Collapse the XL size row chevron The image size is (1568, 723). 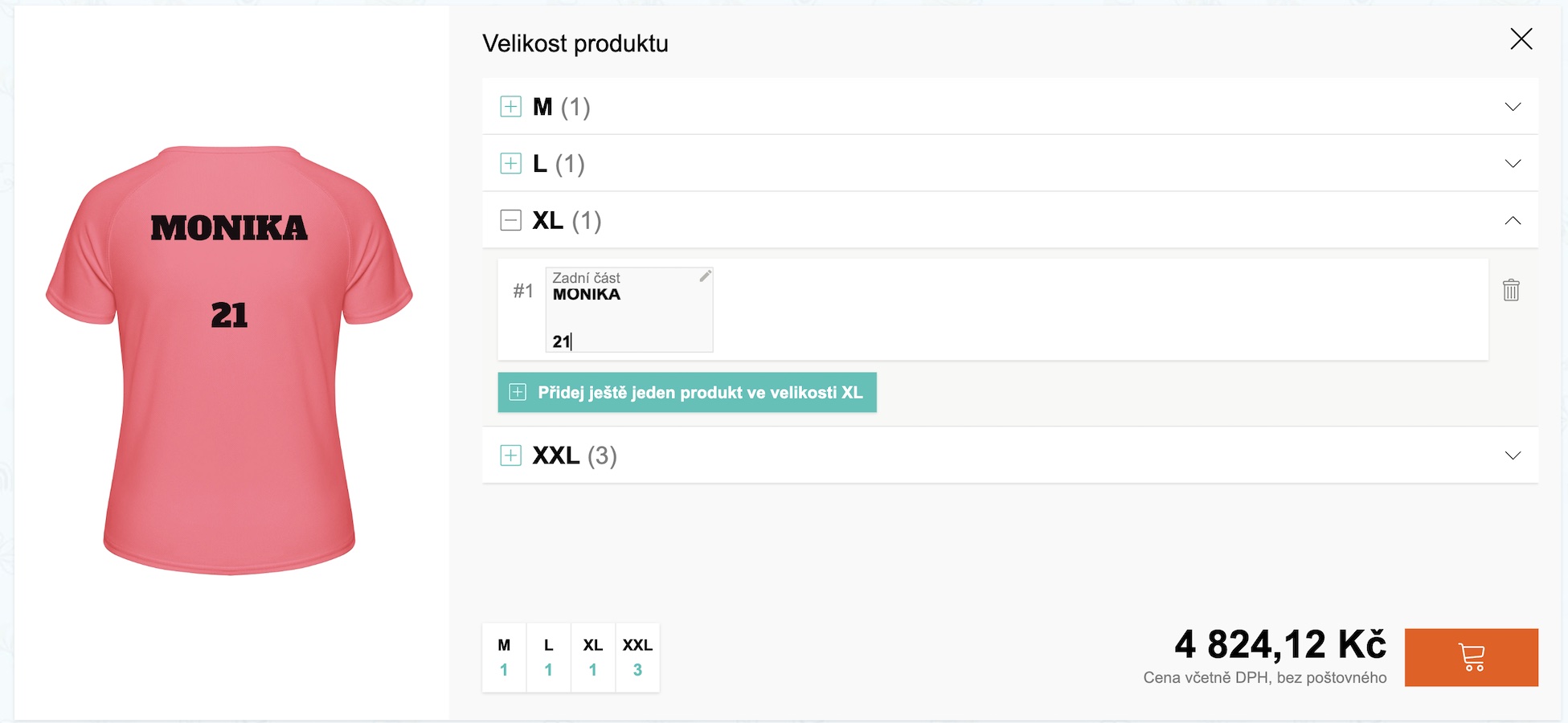click(x=1513, y=220)
